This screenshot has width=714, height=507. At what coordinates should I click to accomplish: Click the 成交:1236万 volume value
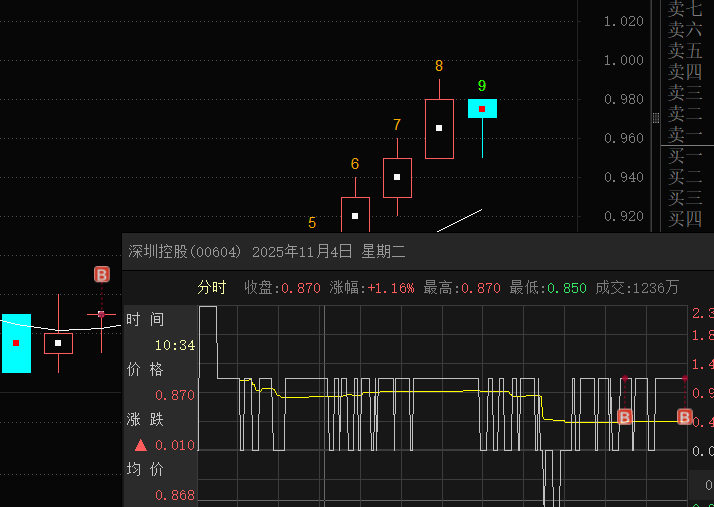[637, 288]
